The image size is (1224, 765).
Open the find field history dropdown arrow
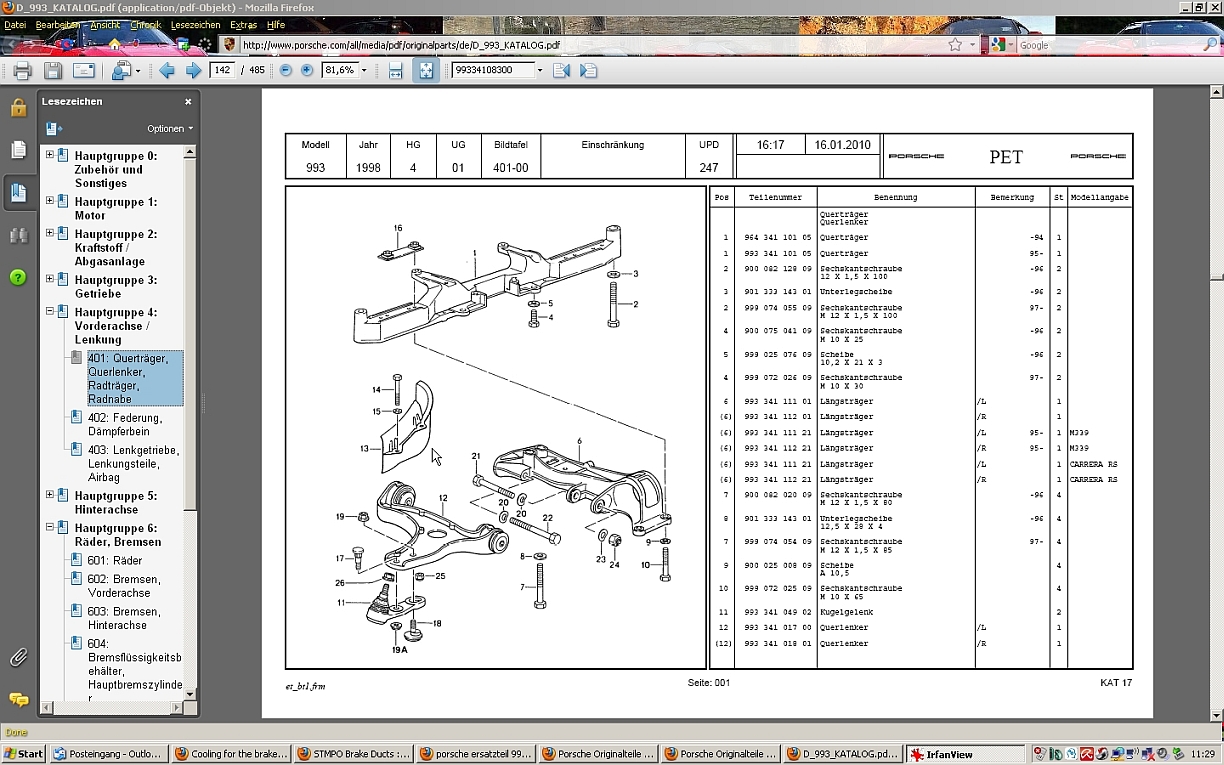click(x=540, y=70)
